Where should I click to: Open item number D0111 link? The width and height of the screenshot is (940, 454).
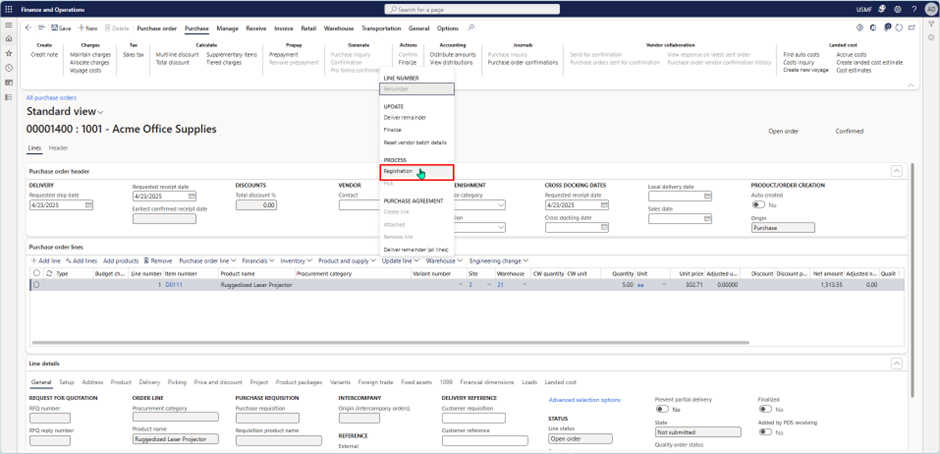tap(174, 285)
